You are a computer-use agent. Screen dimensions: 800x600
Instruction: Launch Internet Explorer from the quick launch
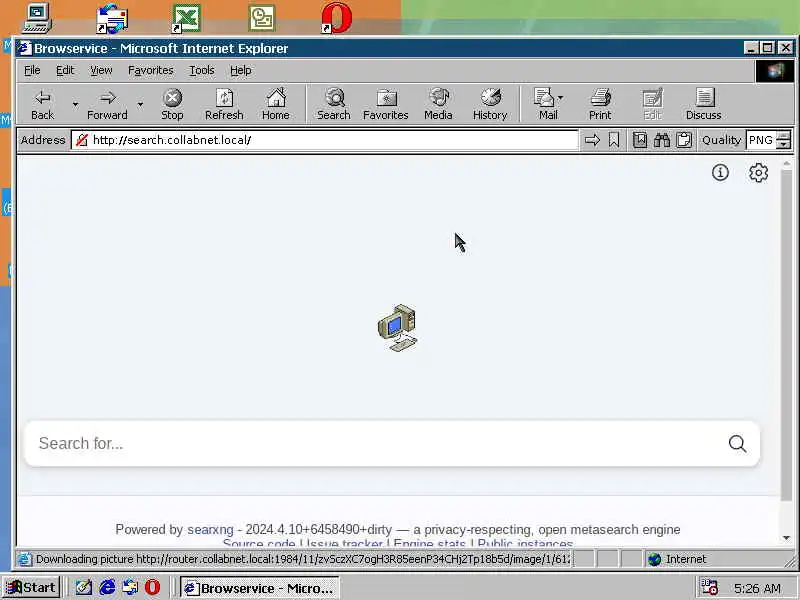107,588
